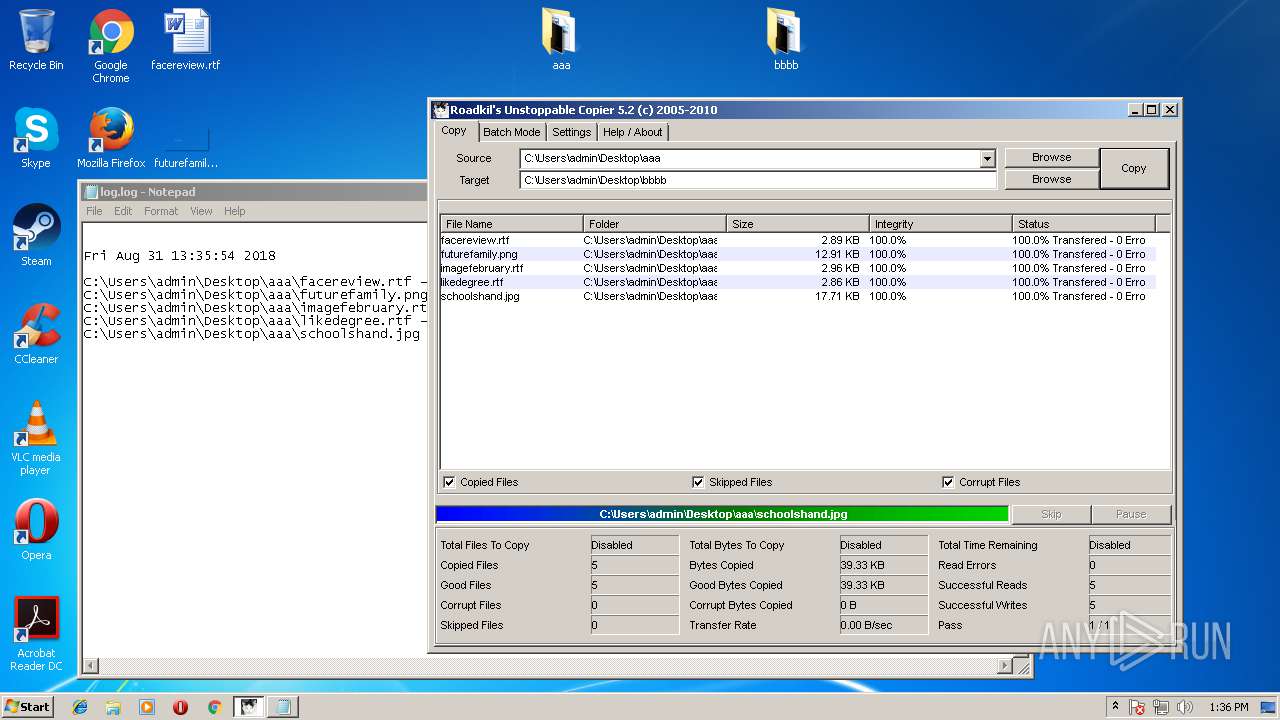Switch to Notepad taskbar item

tap(283, 707)
